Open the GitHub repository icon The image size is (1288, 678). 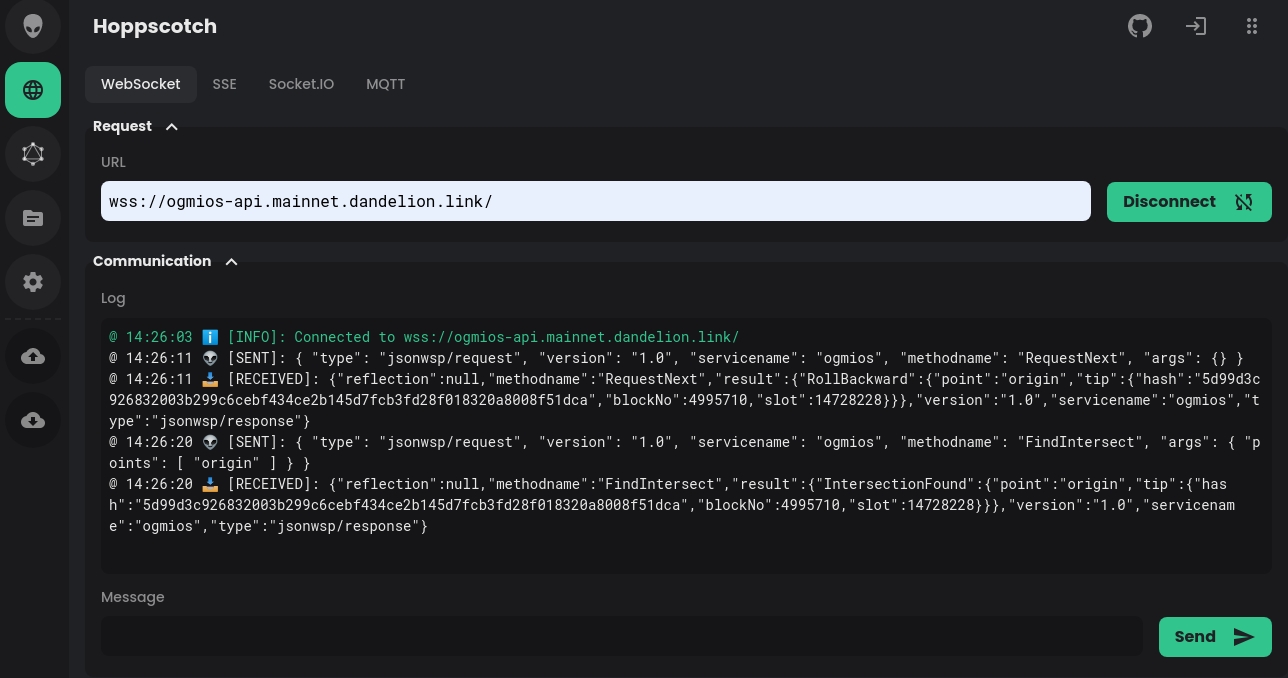(x=1140, y=26)
